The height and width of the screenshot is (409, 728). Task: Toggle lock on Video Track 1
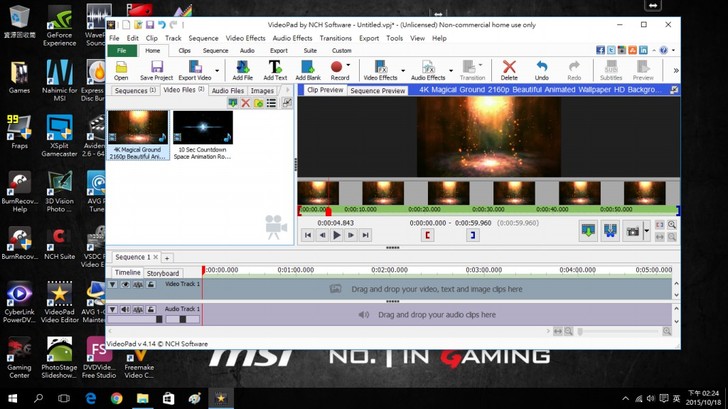(150, 284)
